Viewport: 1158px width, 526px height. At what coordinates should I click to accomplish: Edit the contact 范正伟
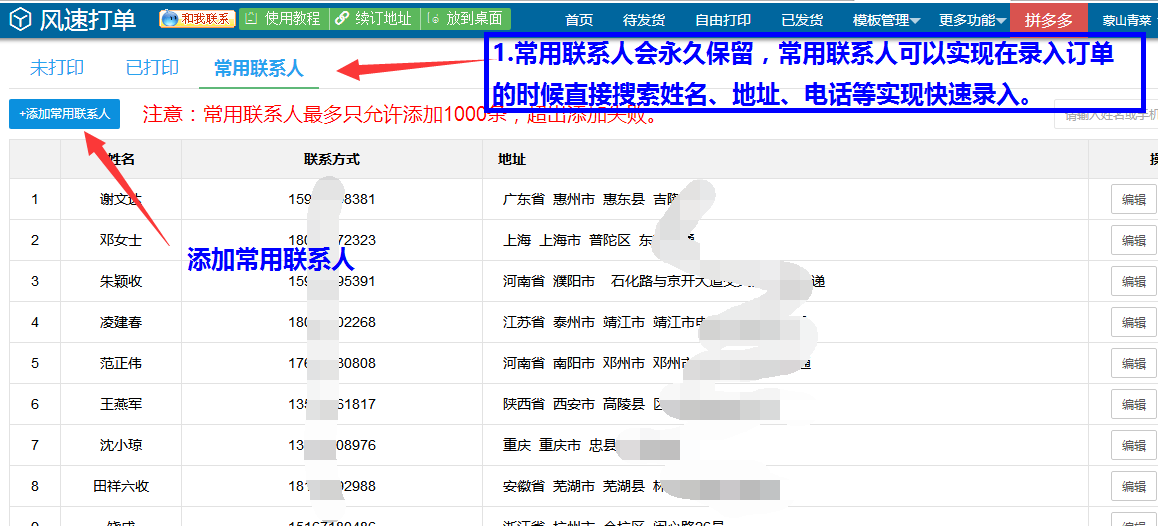click(x=1134, y=363)
